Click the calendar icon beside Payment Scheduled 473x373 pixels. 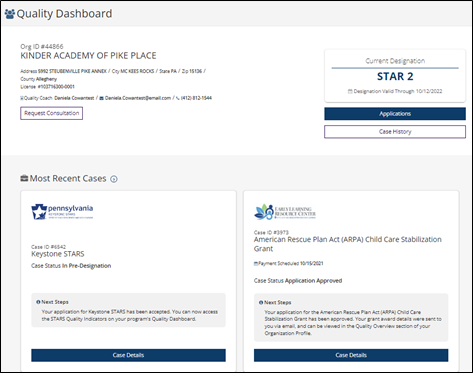coord(256,264)
